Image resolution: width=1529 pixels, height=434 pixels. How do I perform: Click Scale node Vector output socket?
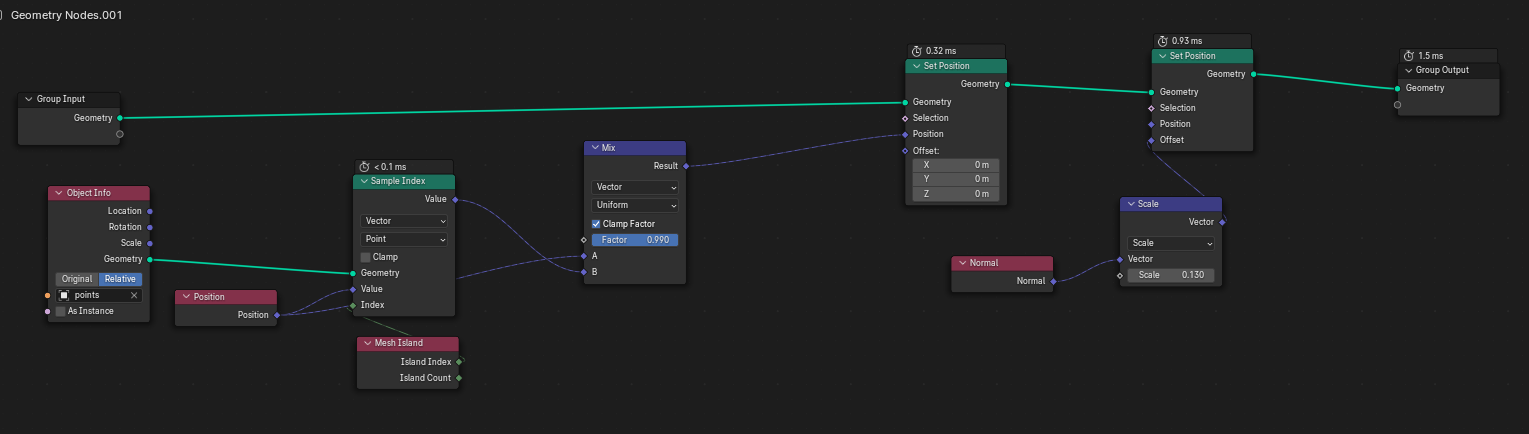pyautogui.click(x=1222, y=222)
